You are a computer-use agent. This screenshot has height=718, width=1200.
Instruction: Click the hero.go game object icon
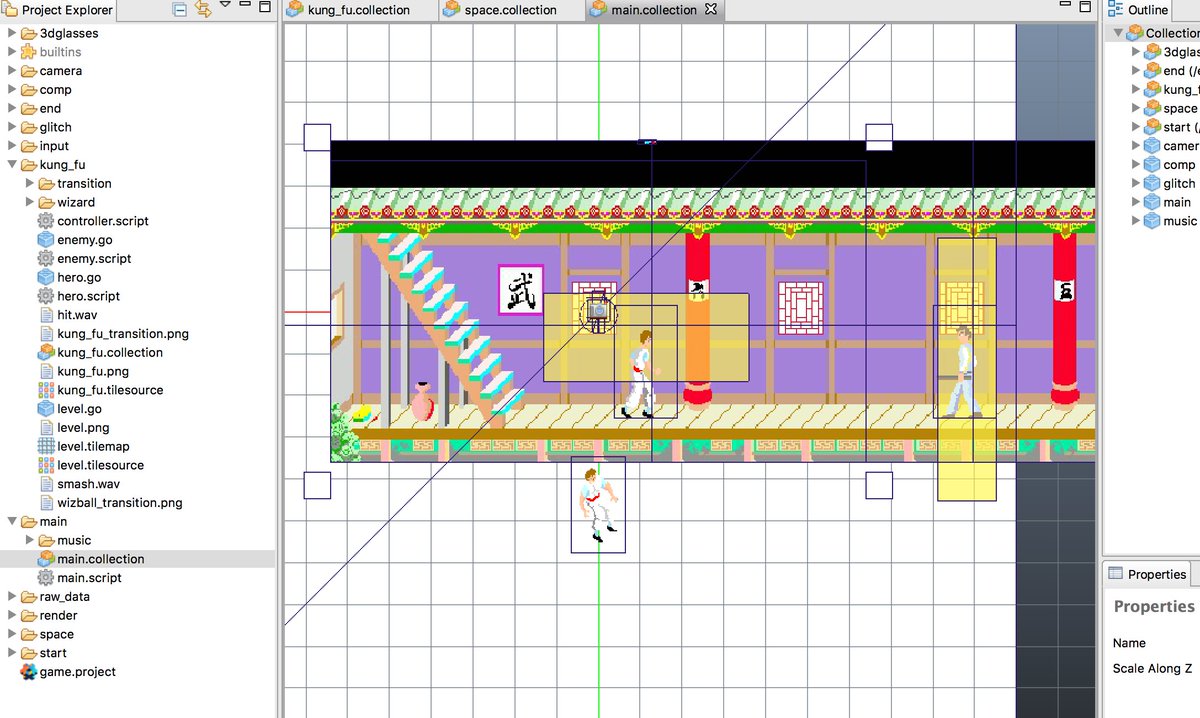coord(46,277)
